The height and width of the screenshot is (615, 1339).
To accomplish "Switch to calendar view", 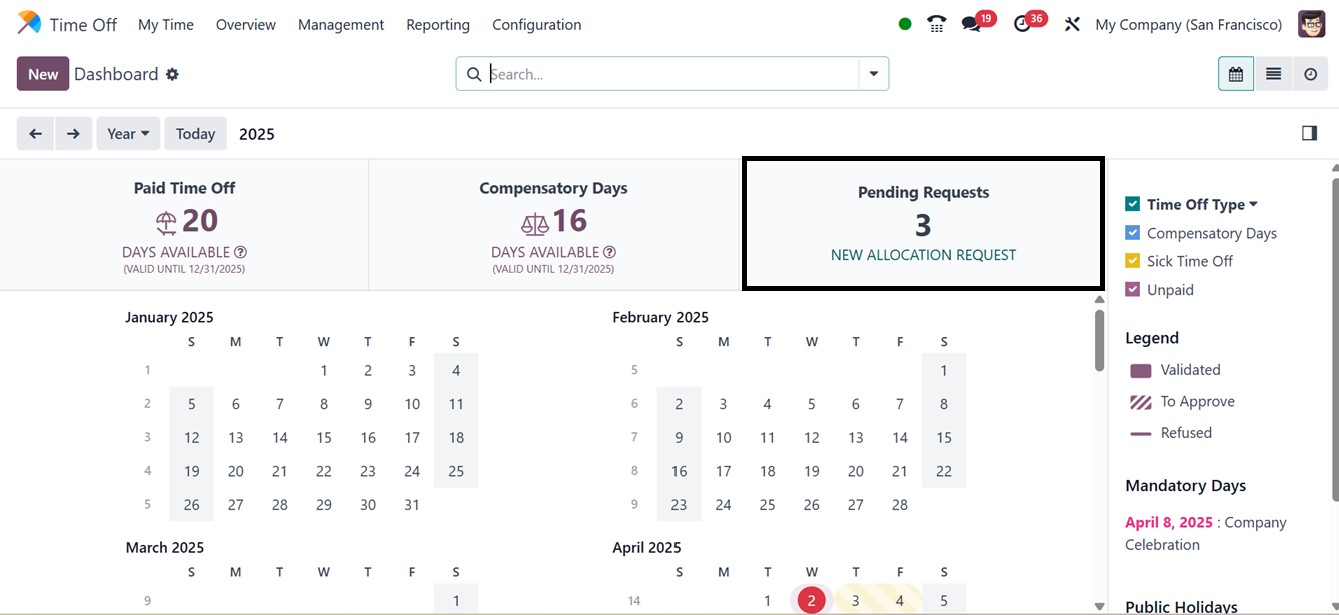I will (1236, 74).
